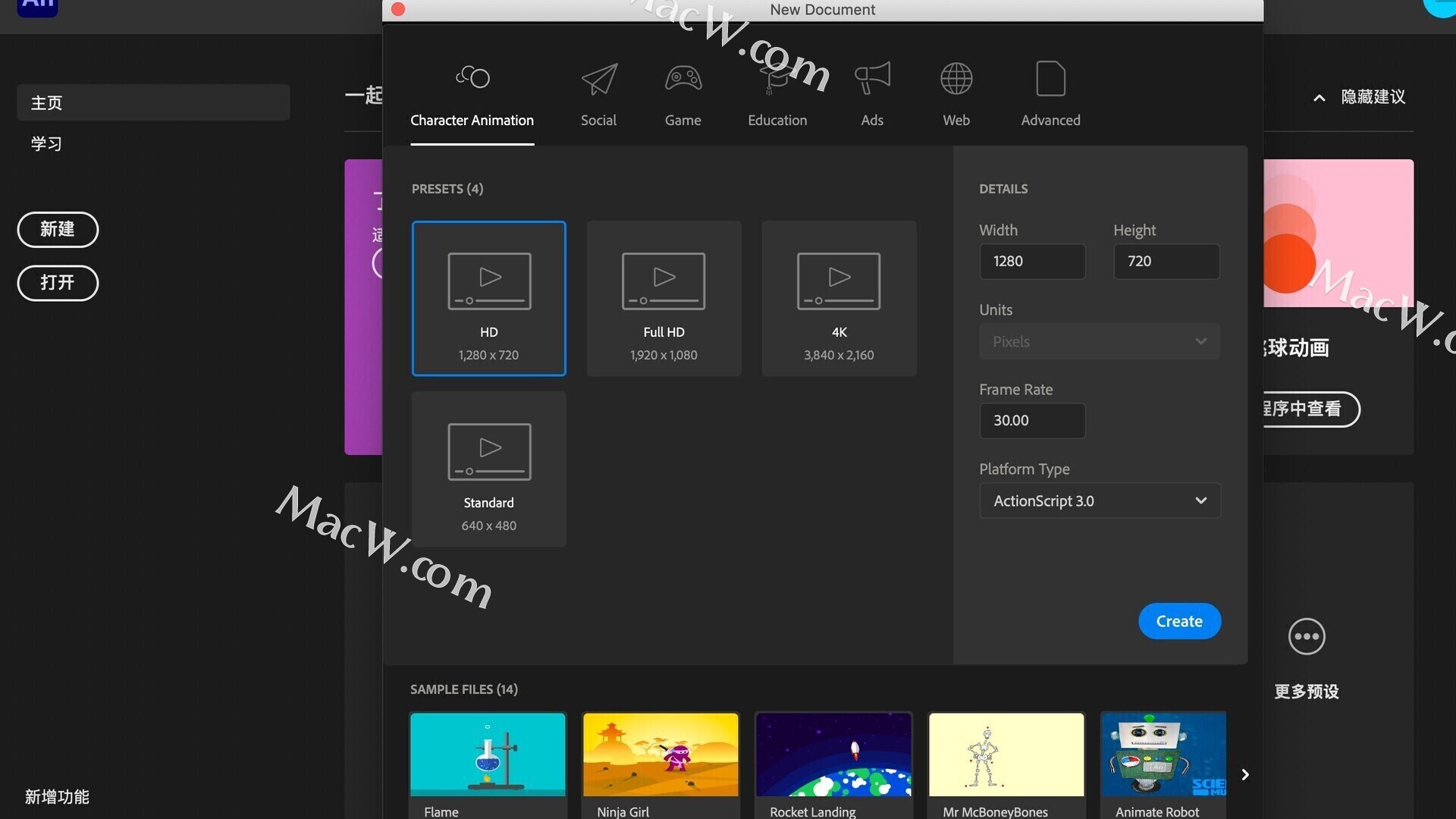Screen dimensions: 1456x819
Task: Click the 更多预设 ellipsis icon
Action: [1307, 636]
